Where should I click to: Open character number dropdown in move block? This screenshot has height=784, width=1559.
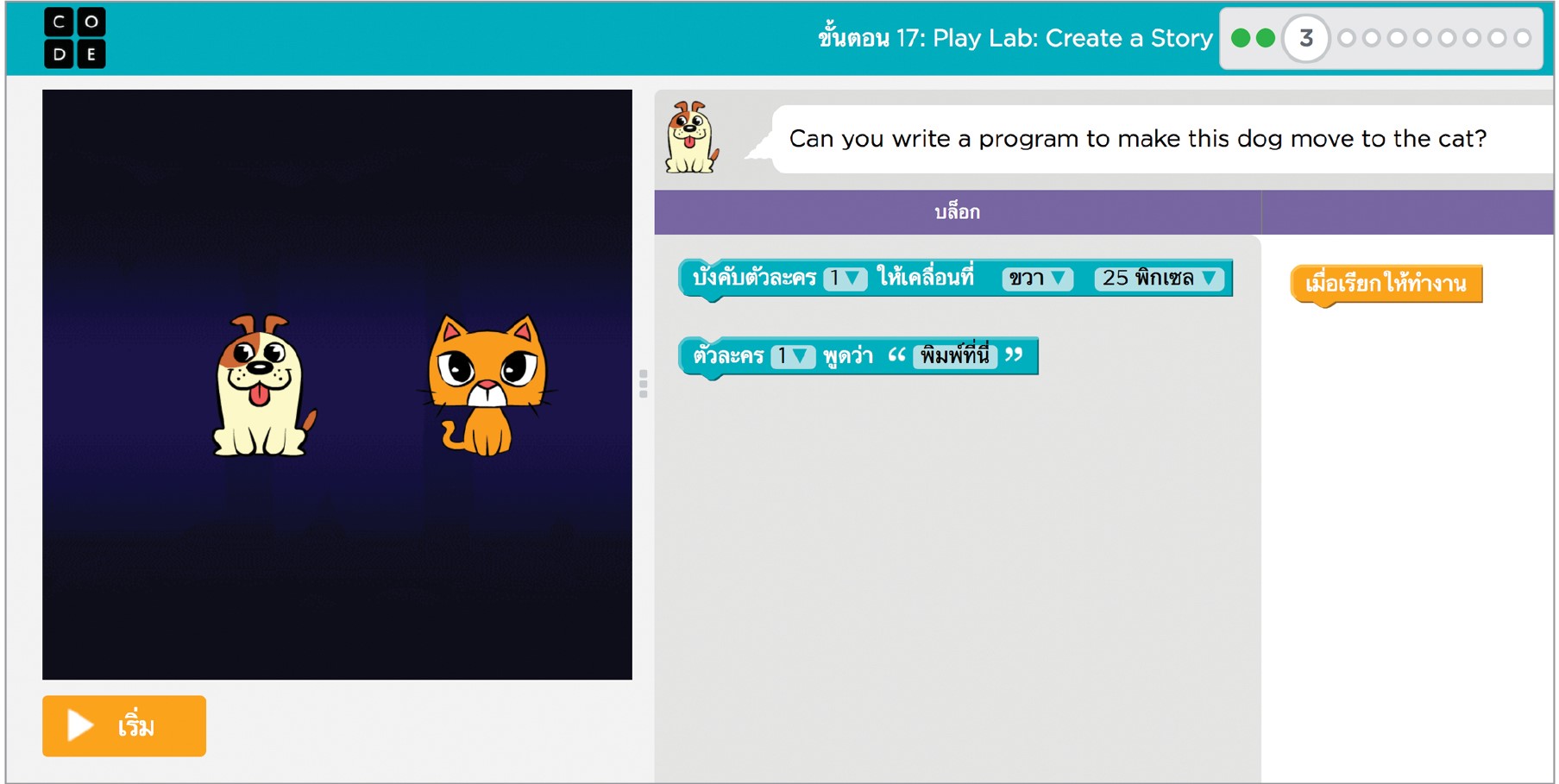click(845, 279)
